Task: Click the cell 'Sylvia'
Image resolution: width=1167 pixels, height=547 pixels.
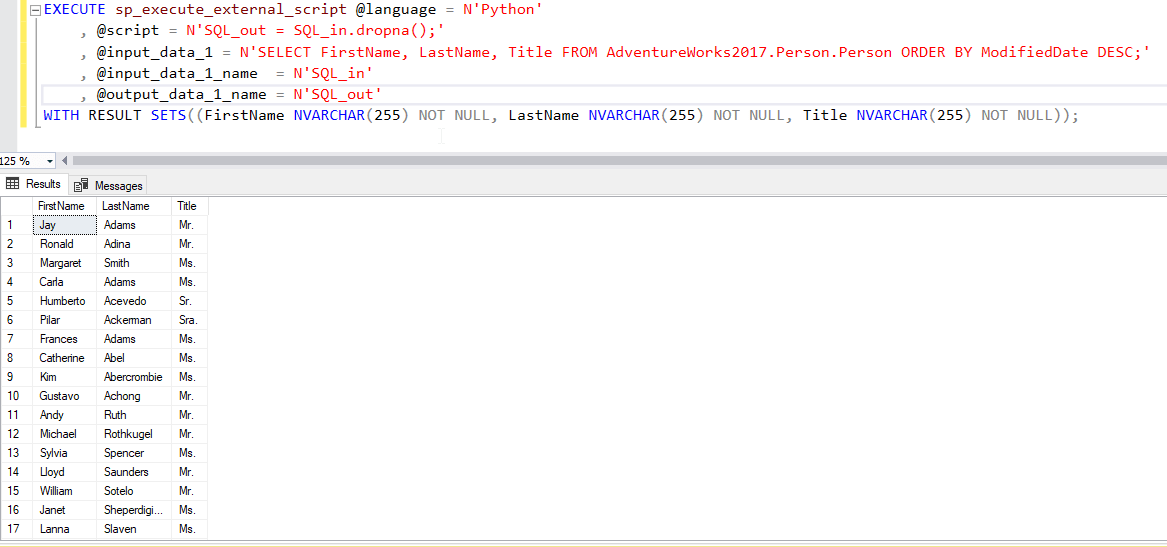Action: (65, 453)
